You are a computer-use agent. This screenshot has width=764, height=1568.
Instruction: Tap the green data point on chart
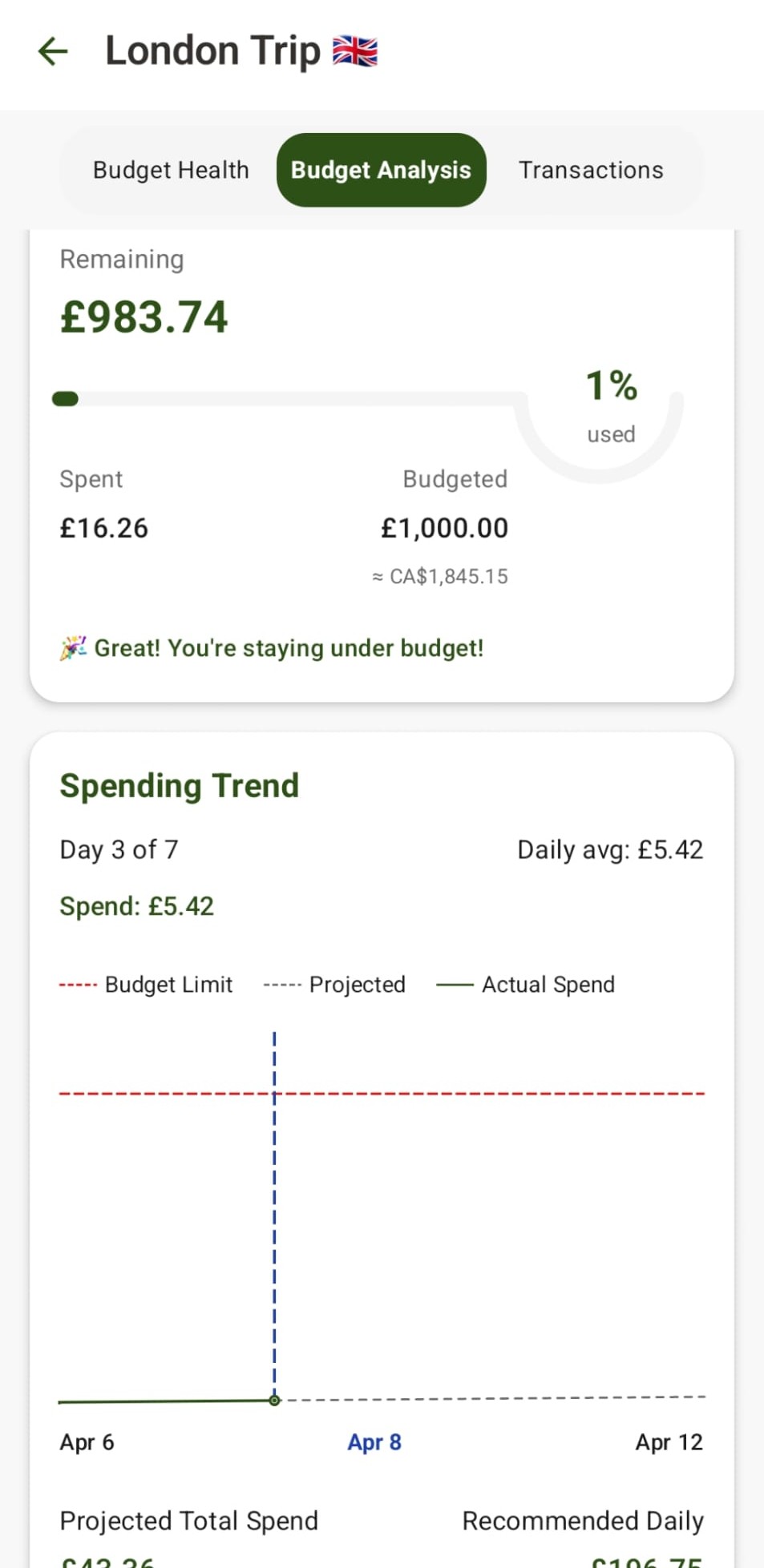(274, 1401)
